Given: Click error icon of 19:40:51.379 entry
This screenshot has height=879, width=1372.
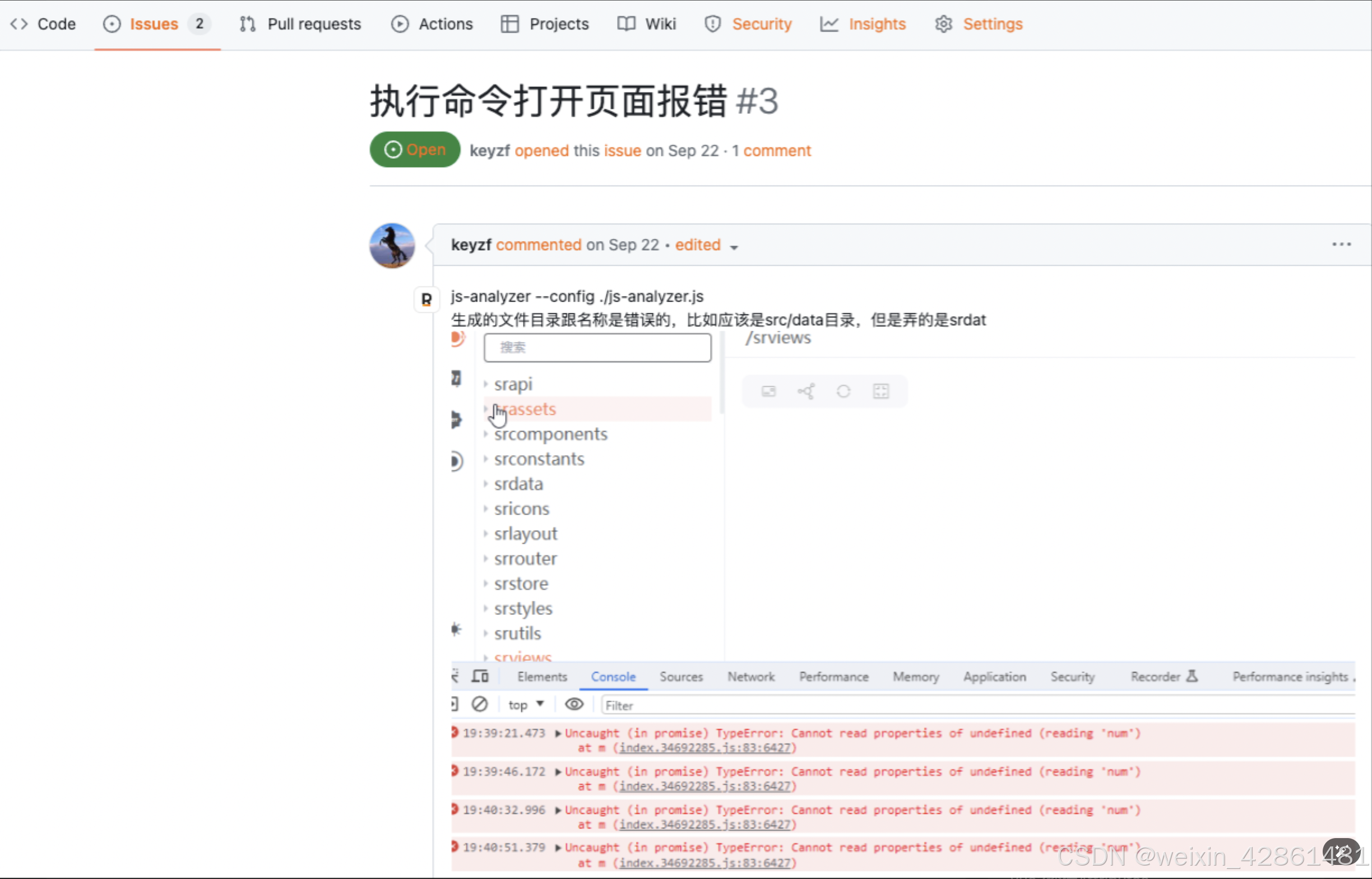Looking at the screenshot, I should pos(455,846).
